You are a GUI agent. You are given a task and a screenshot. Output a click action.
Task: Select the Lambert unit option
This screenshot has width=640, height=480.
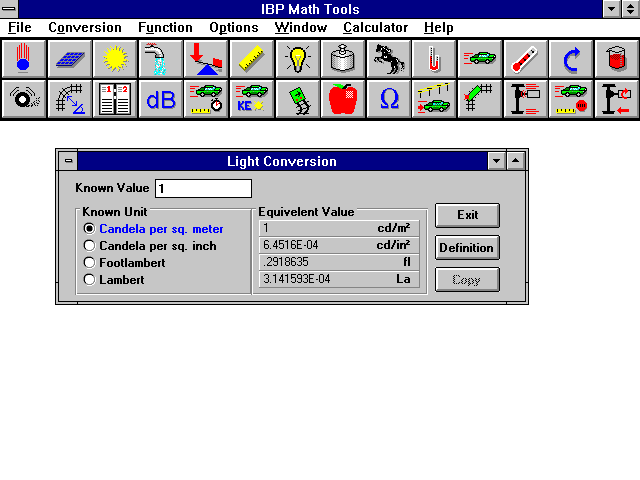pos(90,280)
